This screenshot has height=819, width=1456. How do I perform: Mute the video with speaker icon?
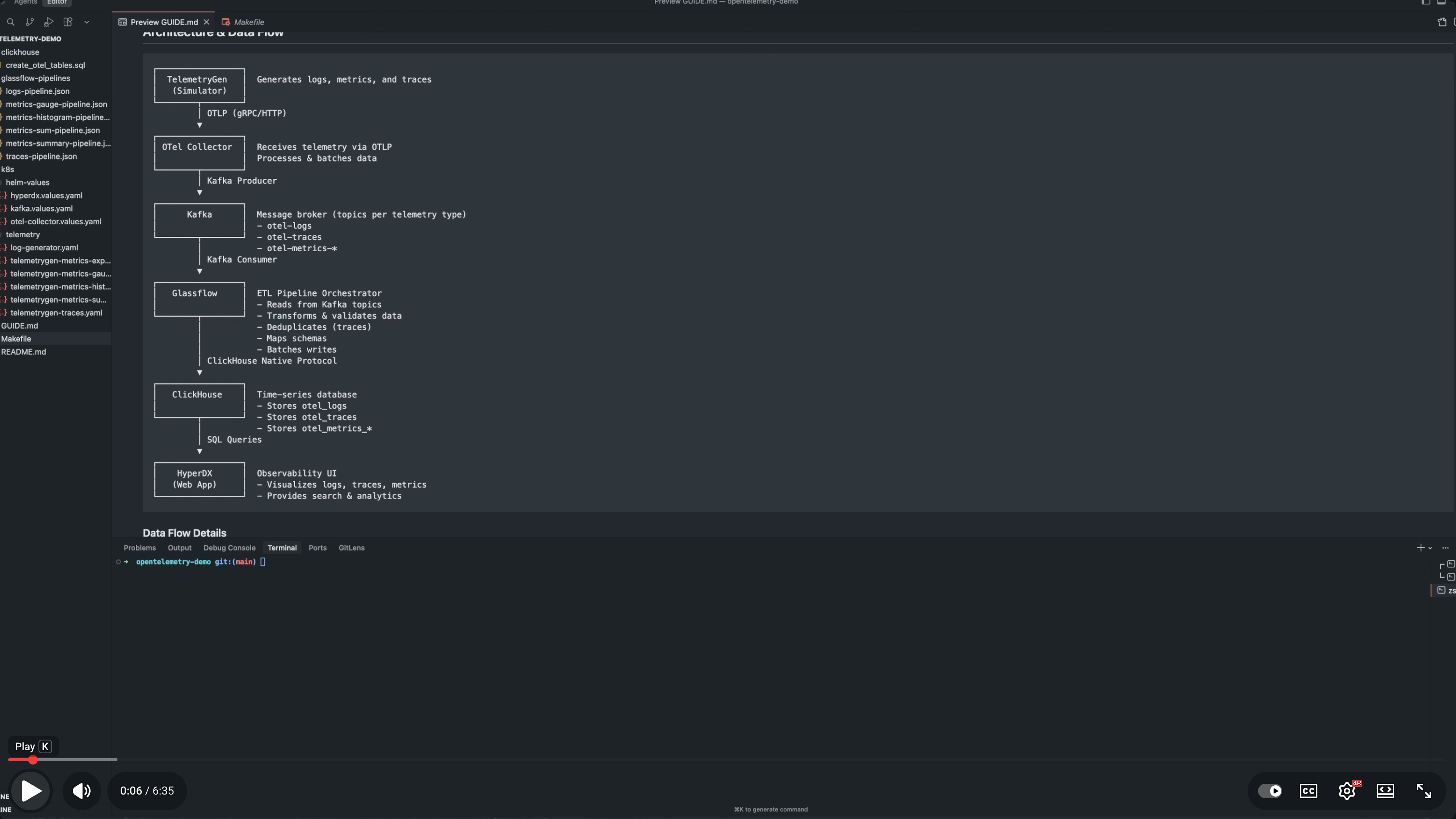coord(81,791)
